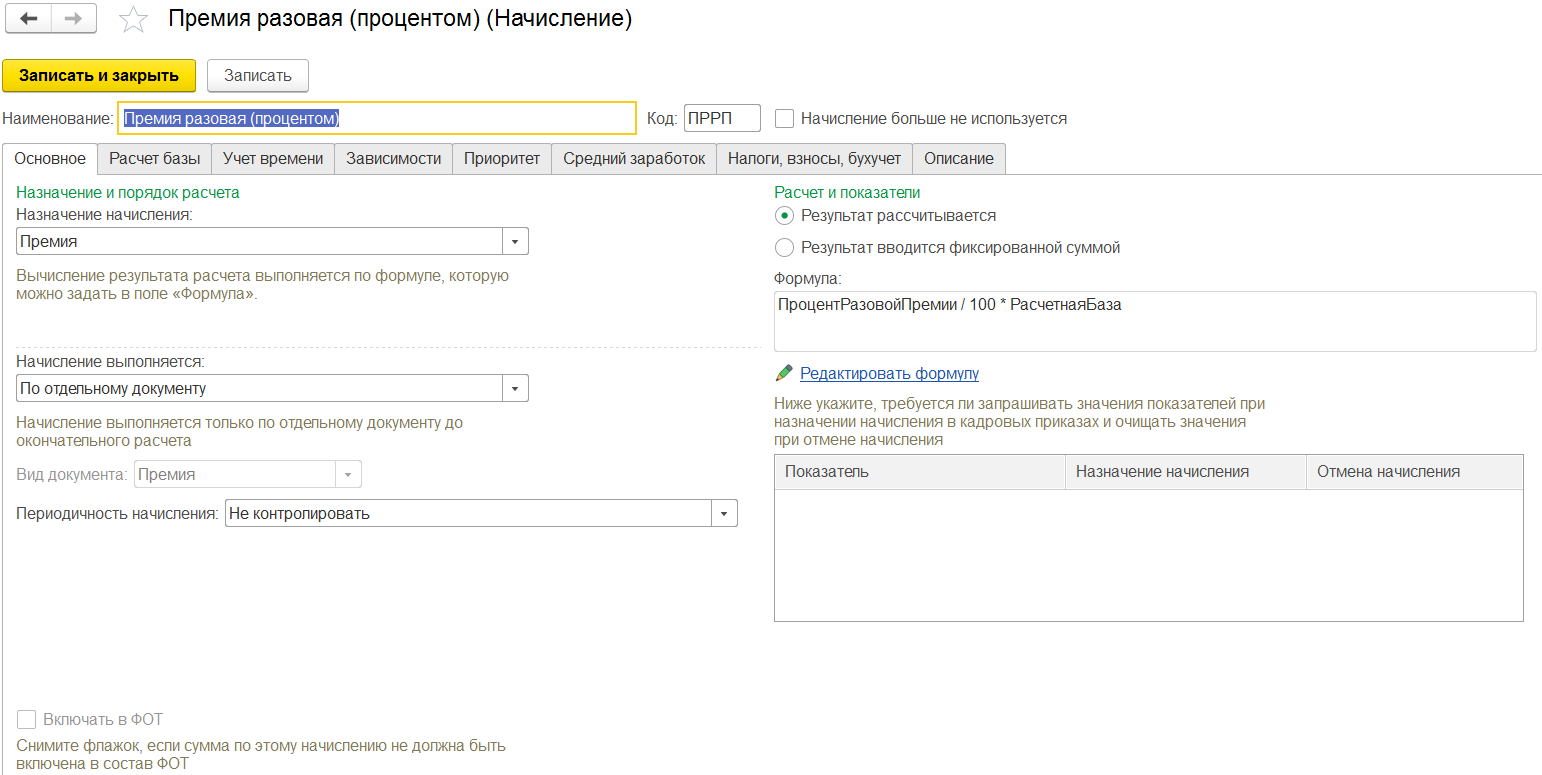1542x775 pixels.
Task: Select 'Результат вводится фиксированной суммой' option
Action: [785, 248]
